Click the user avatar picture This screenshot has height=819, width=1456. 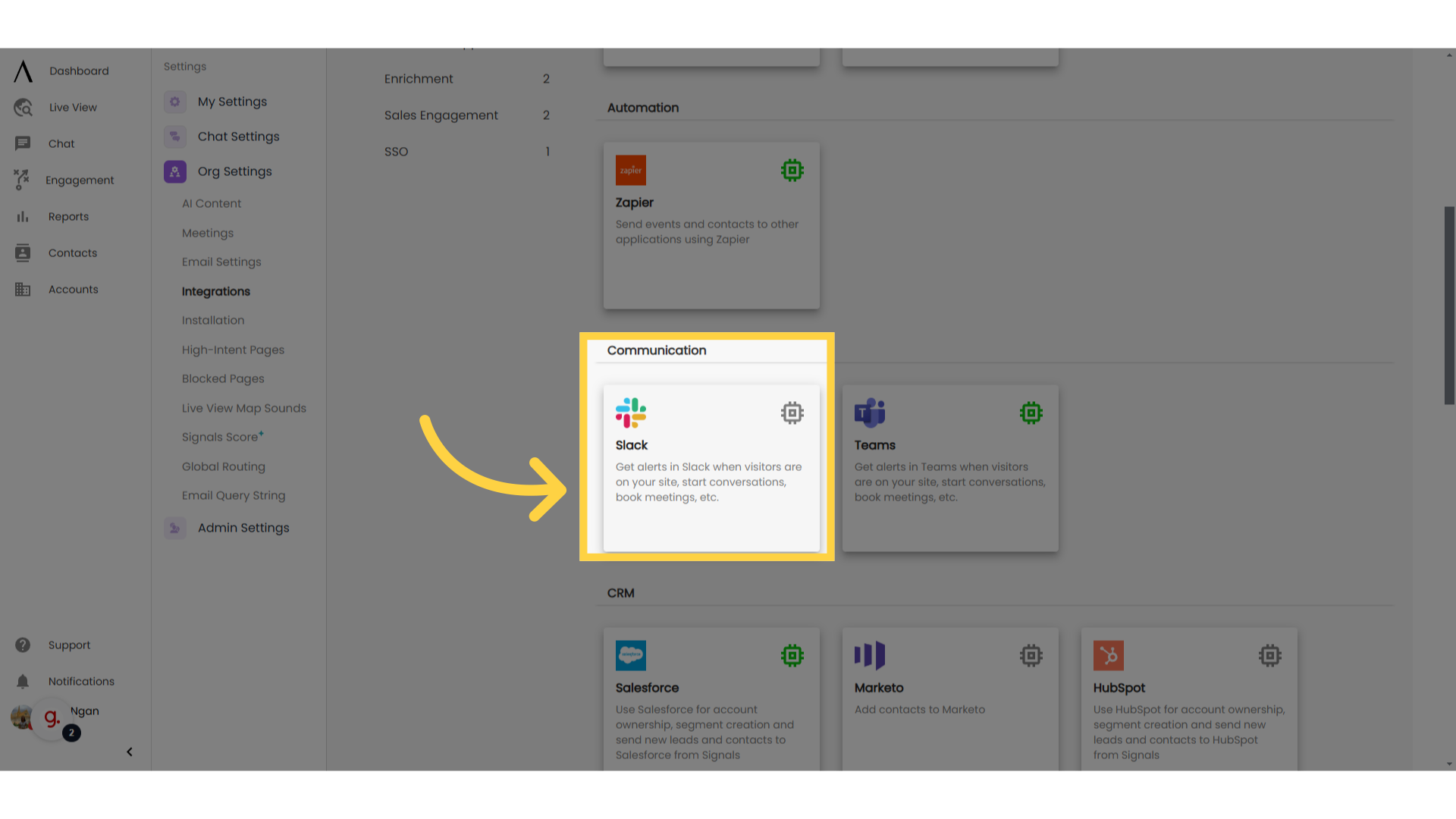[21, 717]
